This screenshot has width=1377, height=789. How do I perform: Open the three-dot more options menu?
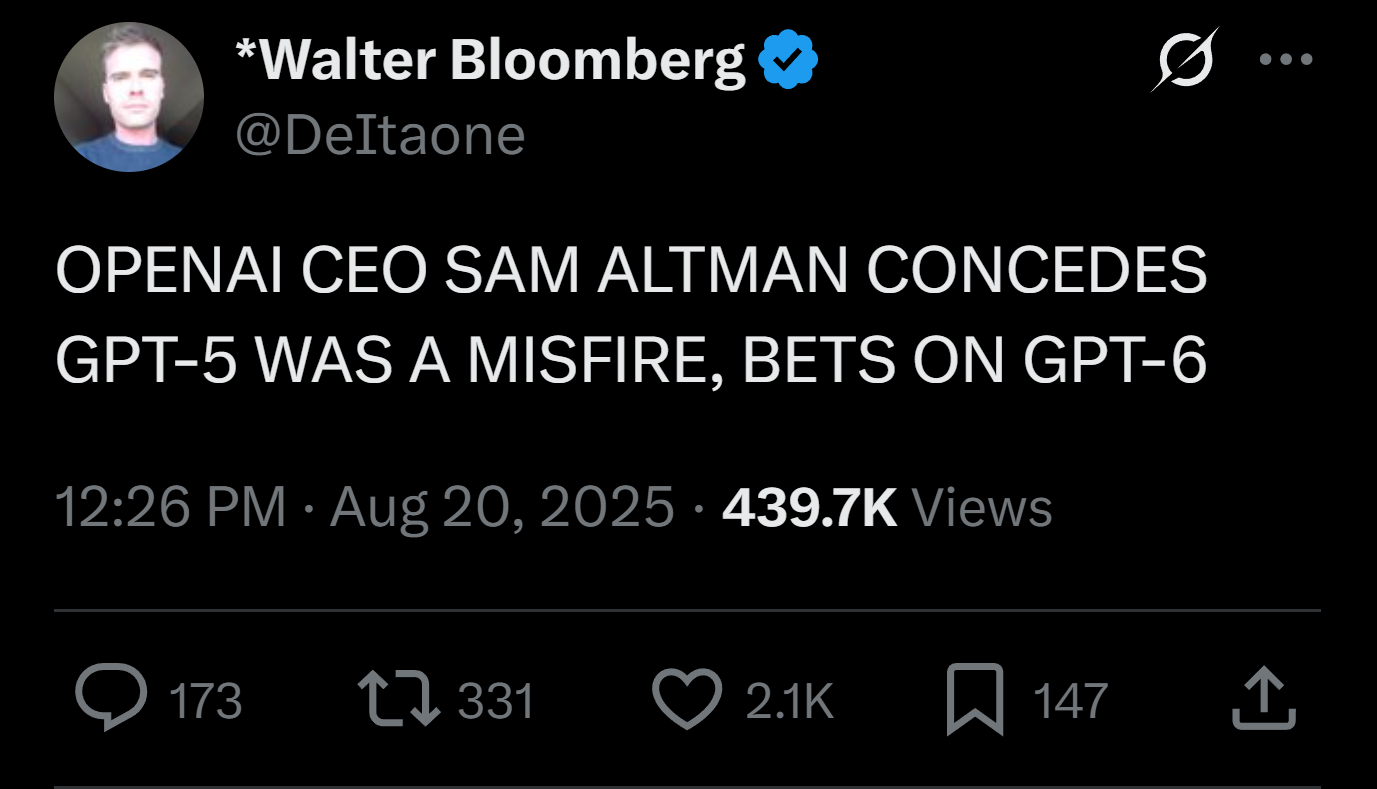click(x=1285, y=60)
